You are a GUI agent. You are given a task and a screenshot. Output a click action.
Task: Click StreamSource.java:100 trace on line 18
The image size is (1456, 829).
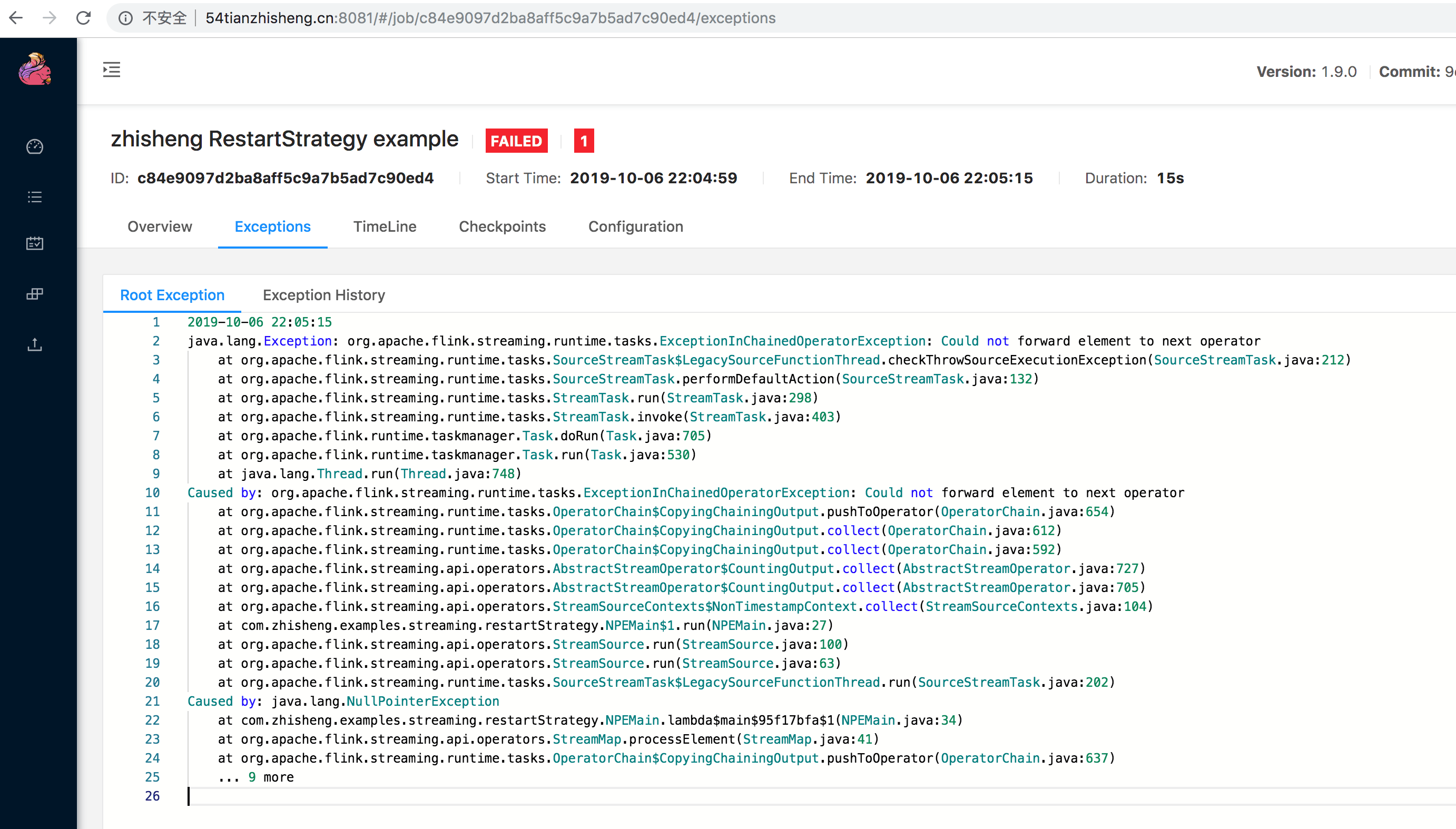pos(533,645)
